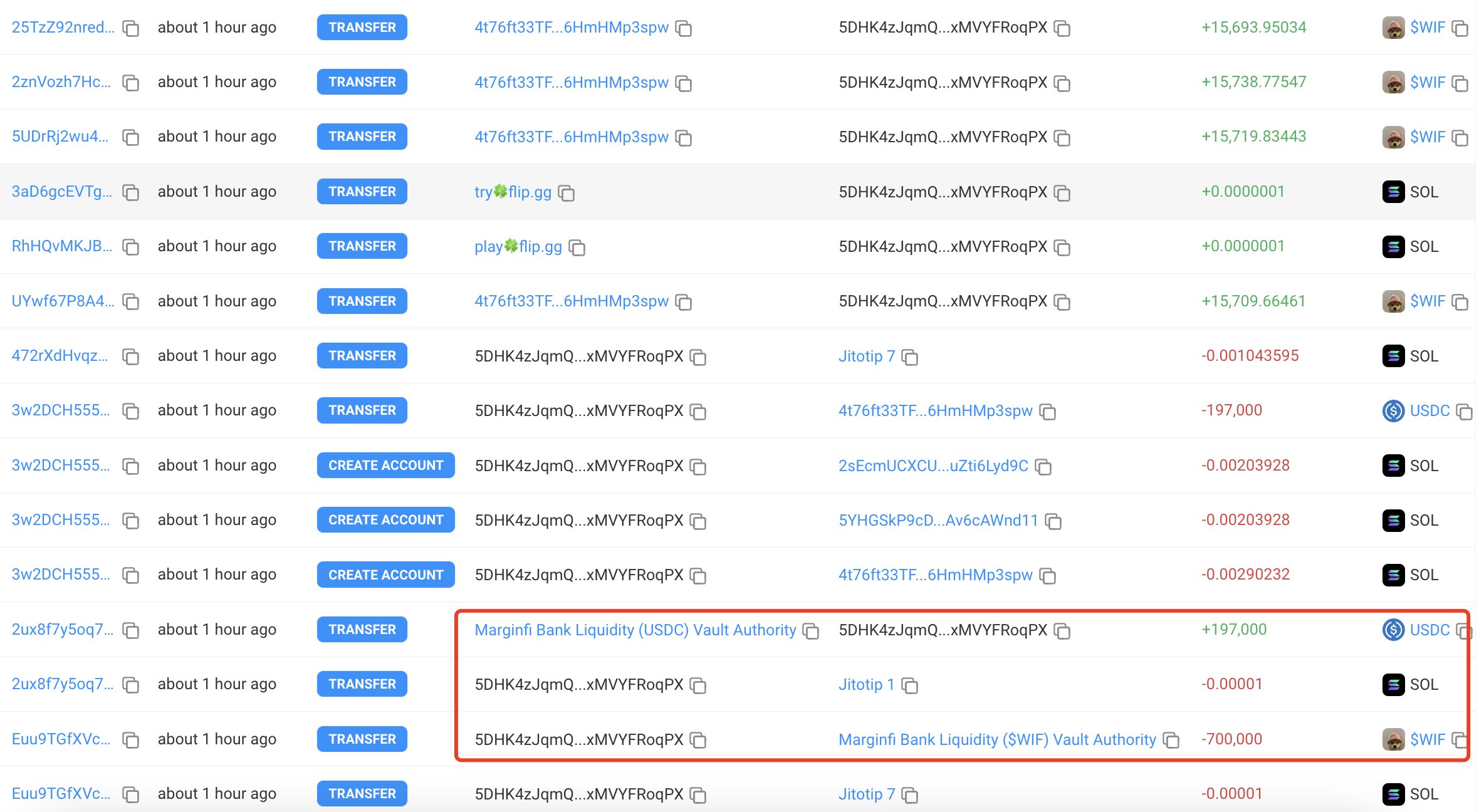Copy the $WIF token address in +15,709.66461 row
Image resolution: width=1479 pixels, height=812 pixels.
[1460, 302]
